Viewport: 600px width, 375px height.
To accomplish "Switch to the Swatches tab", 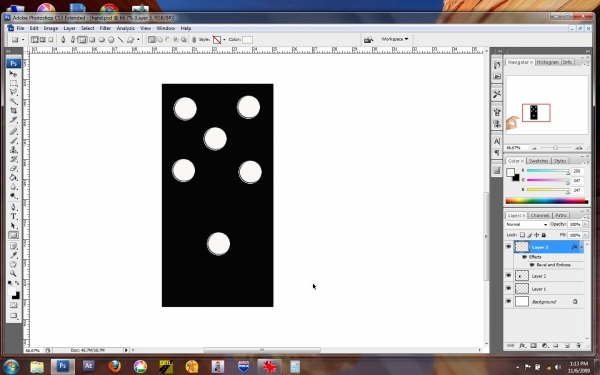I will point(538,161).
